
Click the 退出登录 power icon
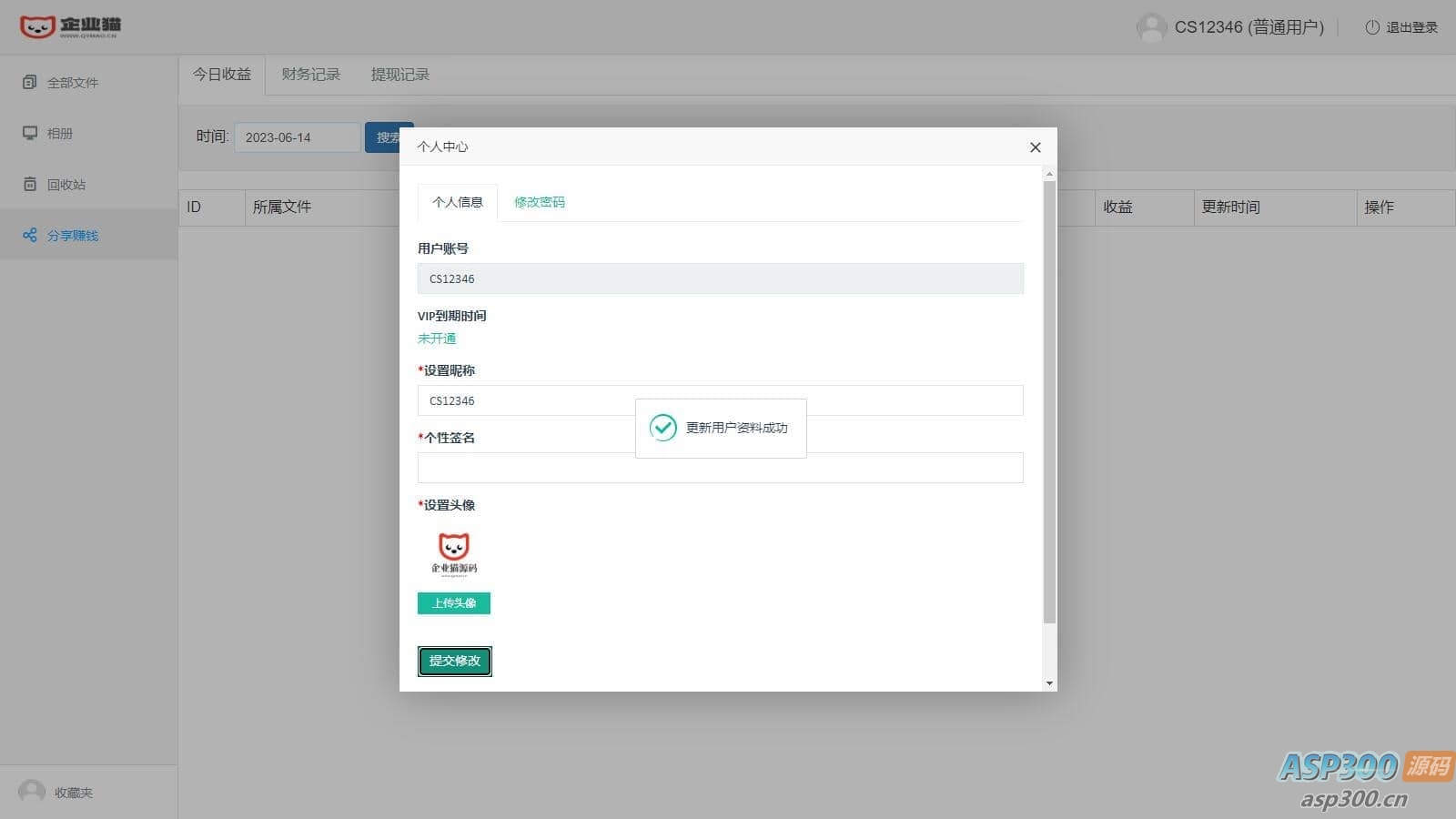1371,27
